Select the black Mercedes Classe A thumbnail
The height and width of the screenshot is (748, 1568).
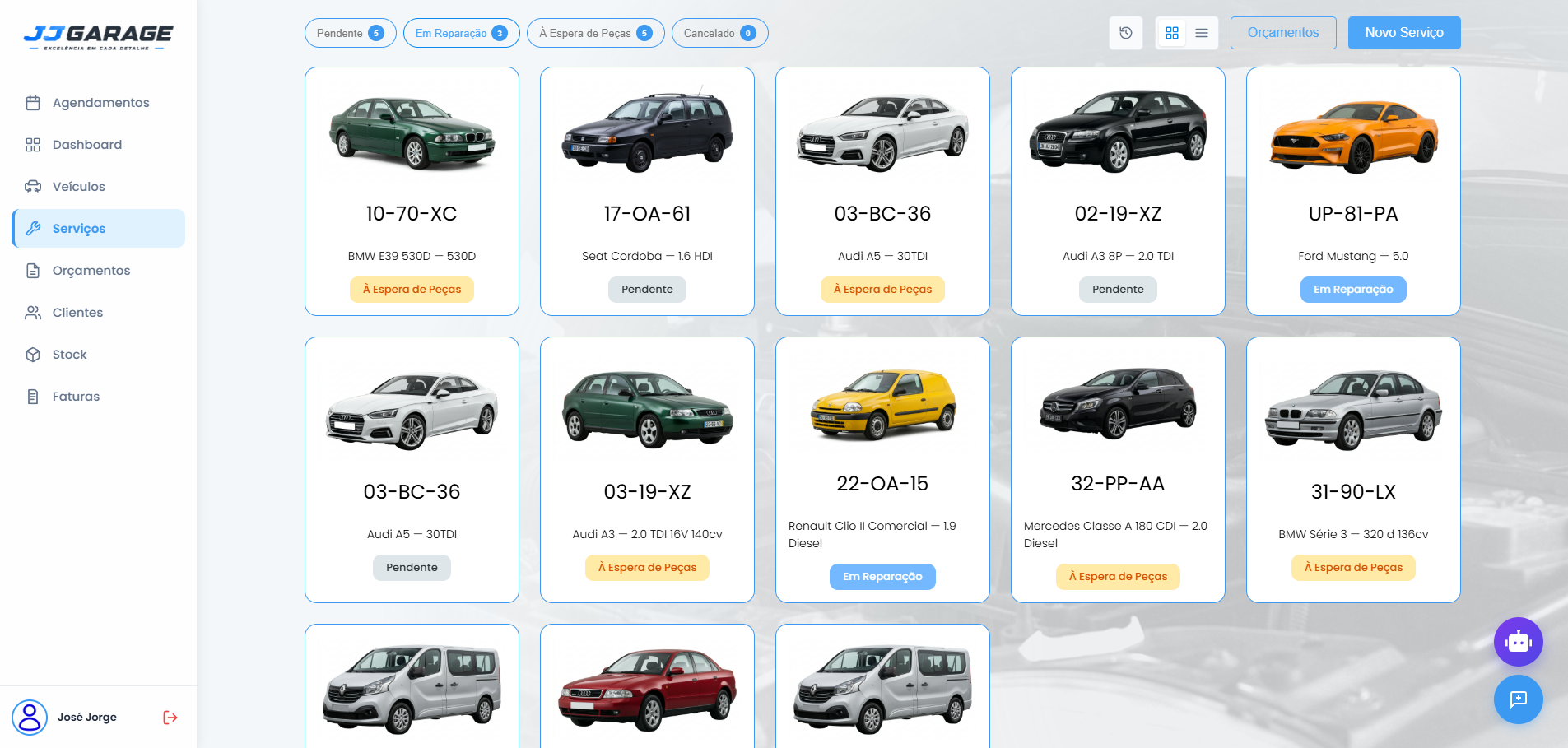(x=1118, y=403)
